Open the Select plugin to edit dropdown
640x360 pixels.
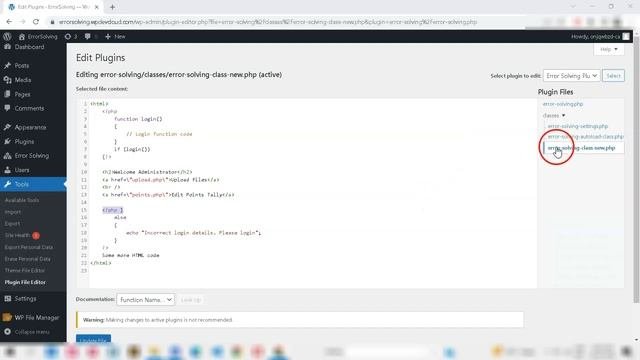(x=571, y=76)
